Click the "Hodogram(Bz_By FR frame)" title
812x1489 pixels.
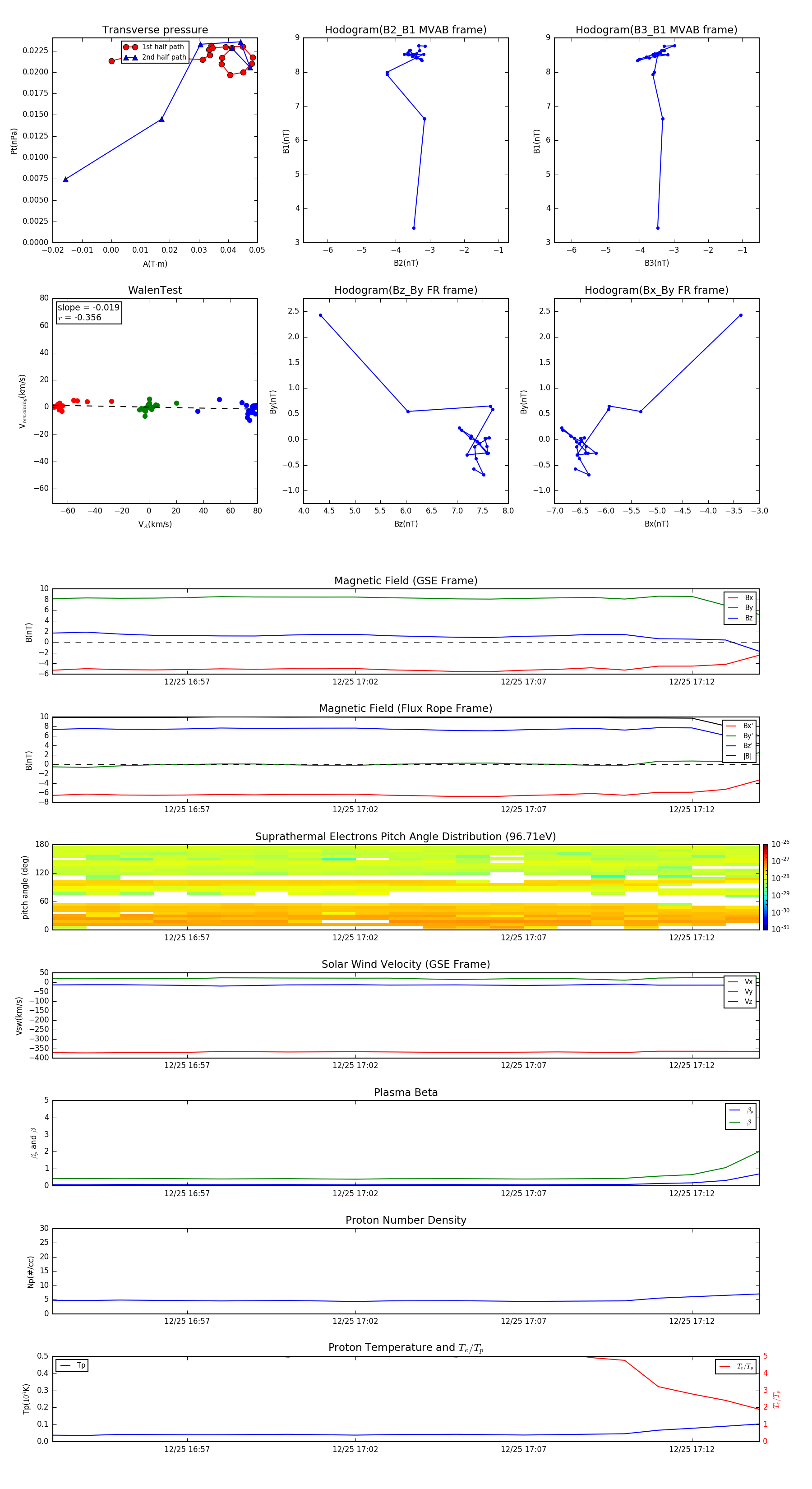pyautogui.click(x=406, y=290)
